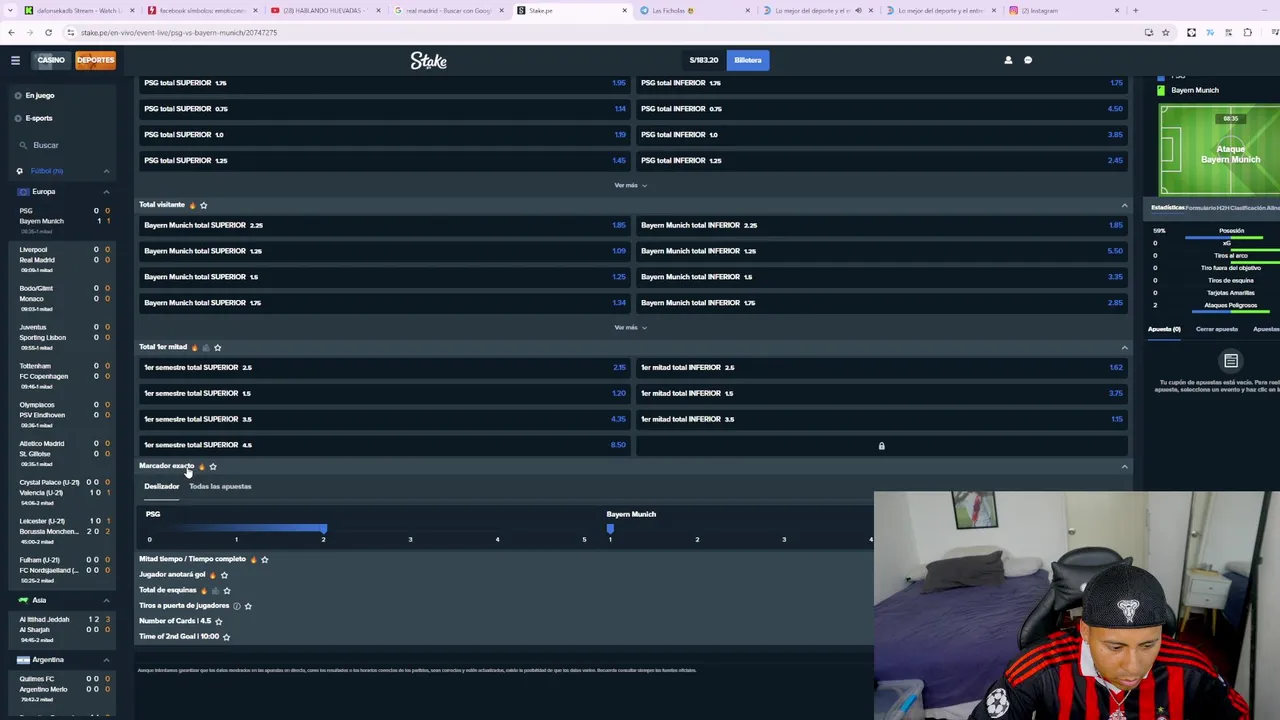
Task: Bet 1er mitad total INFERIOR 2.5 odds
Action: point(882,367)
